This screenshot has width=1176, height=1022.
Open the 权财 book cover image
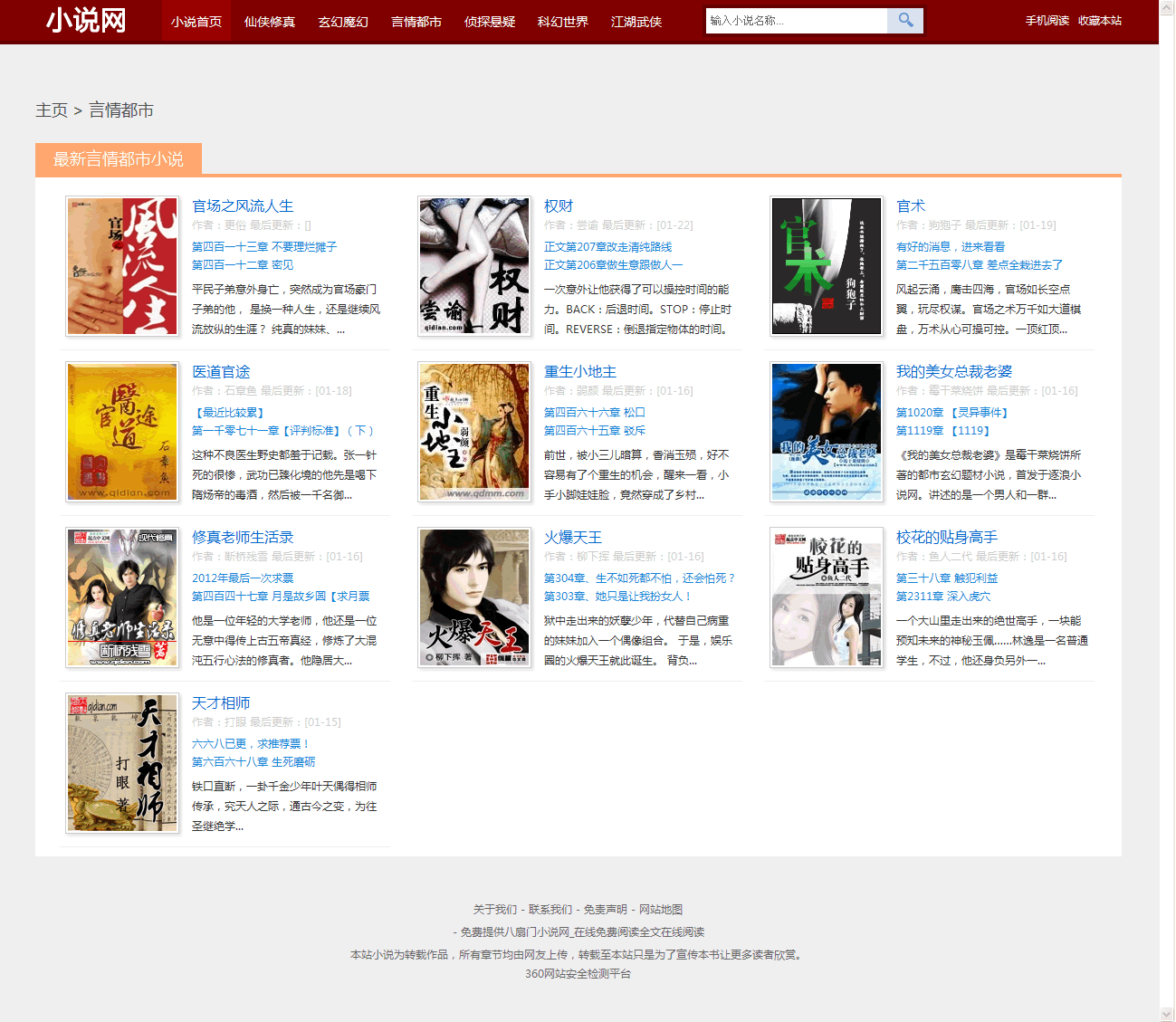(473, 266)
